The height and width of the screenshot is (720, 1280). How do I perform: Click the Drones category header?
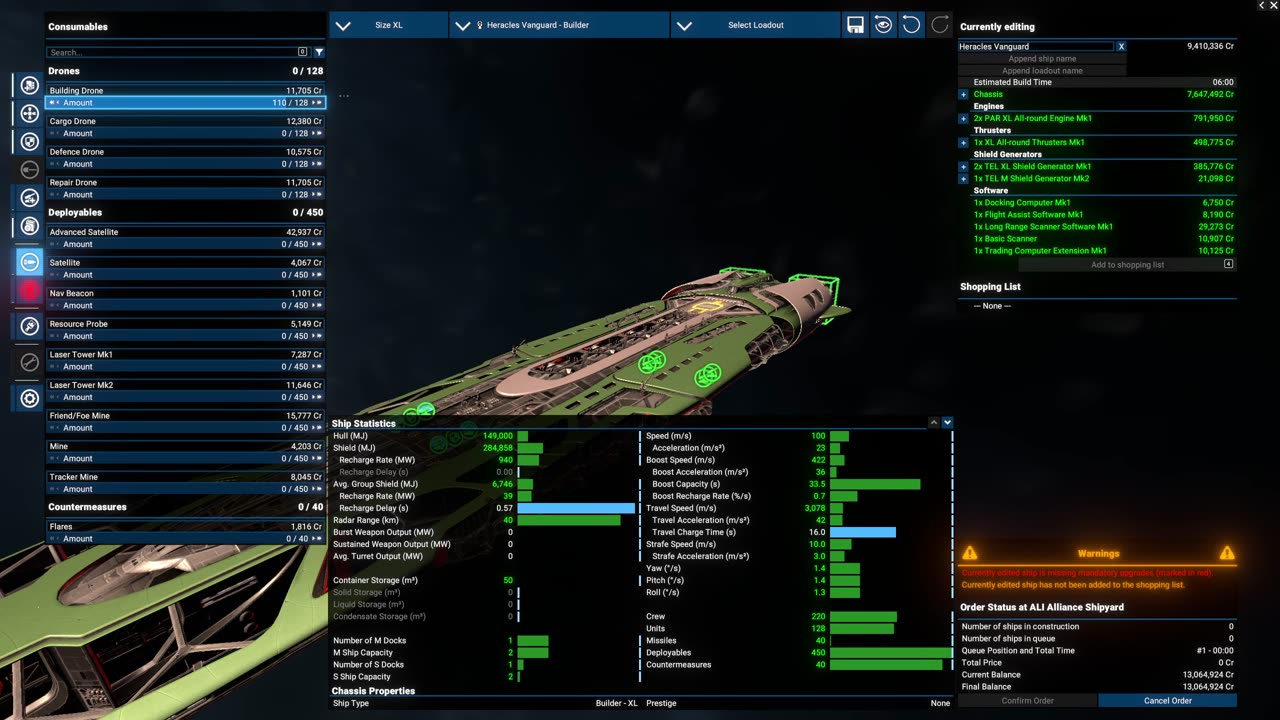pyautogui.click(x=185, y=71)
